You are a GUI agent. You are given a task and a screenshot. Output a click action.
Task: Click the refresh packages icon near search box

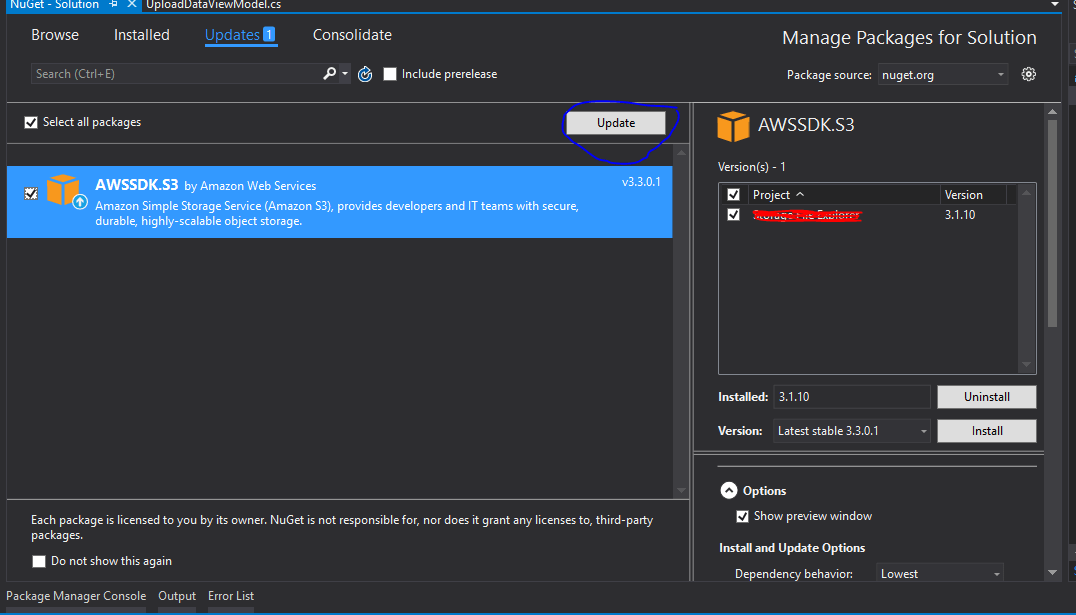pyautogui.click(x=364, y=73)
